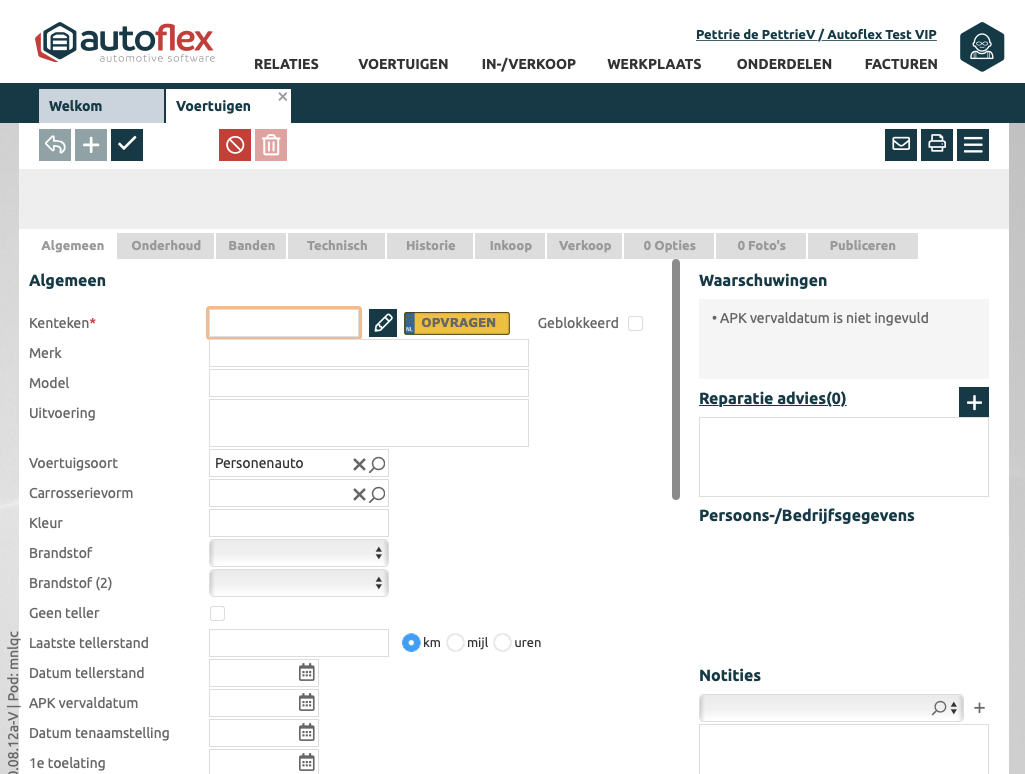Open the WERKPLAATS menu

tap(654, 64)
